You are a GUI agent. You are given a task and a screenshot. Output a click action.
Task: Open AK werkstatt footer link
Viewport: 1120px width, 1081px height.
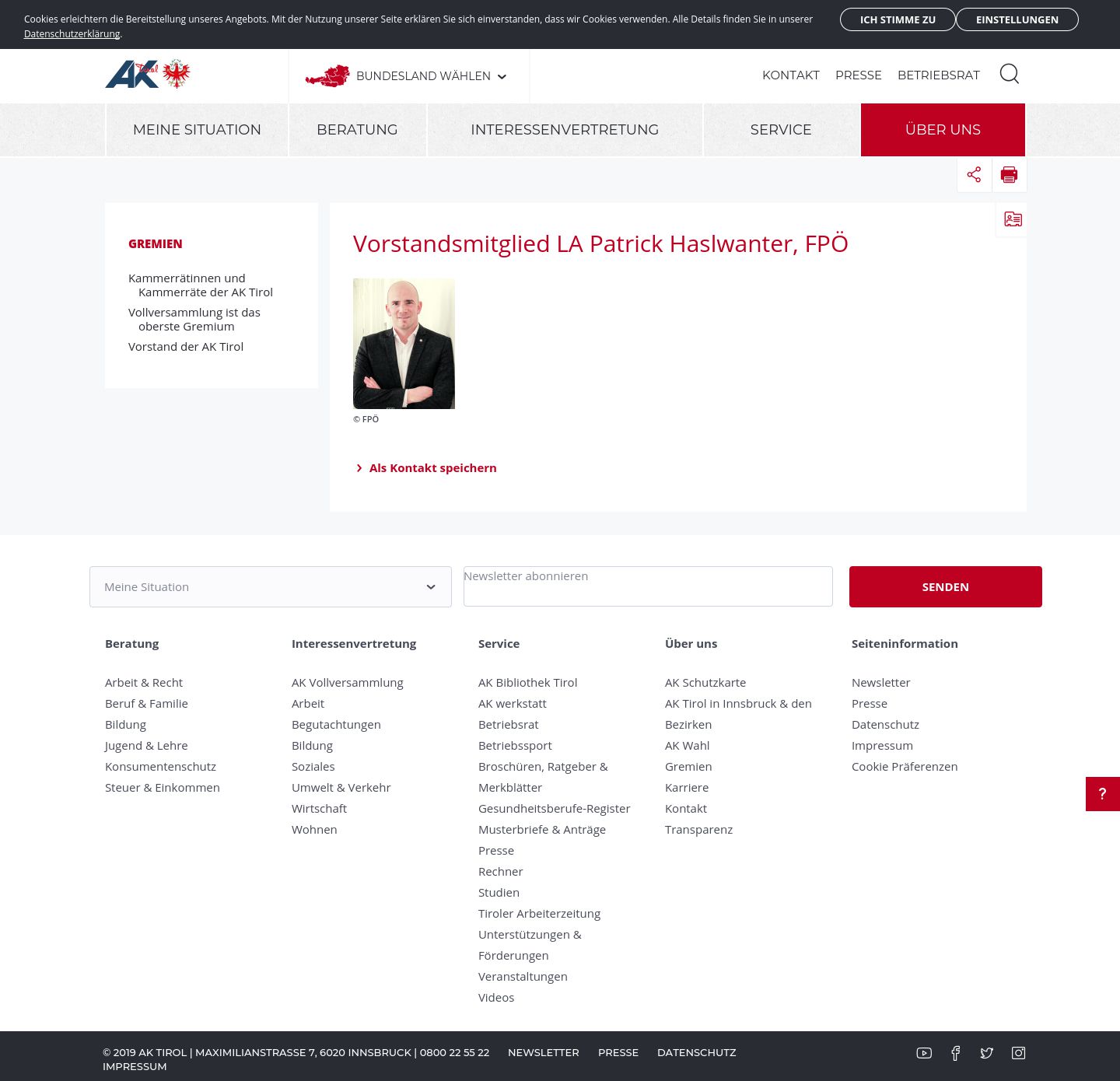pos(513,703)
